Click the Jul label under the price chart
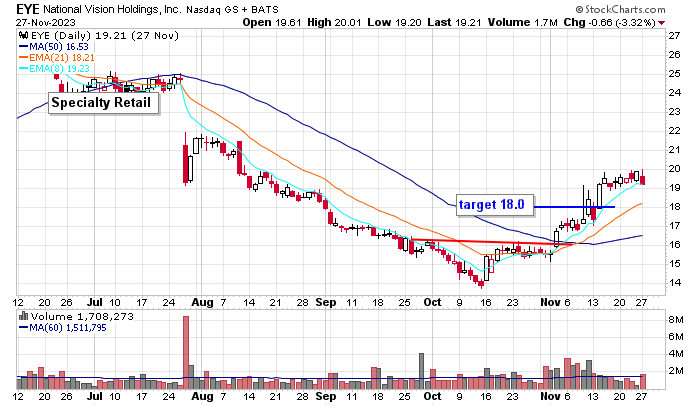Image resolution: width=700 pixels, height=405 pixels. (x=94, y=302)
